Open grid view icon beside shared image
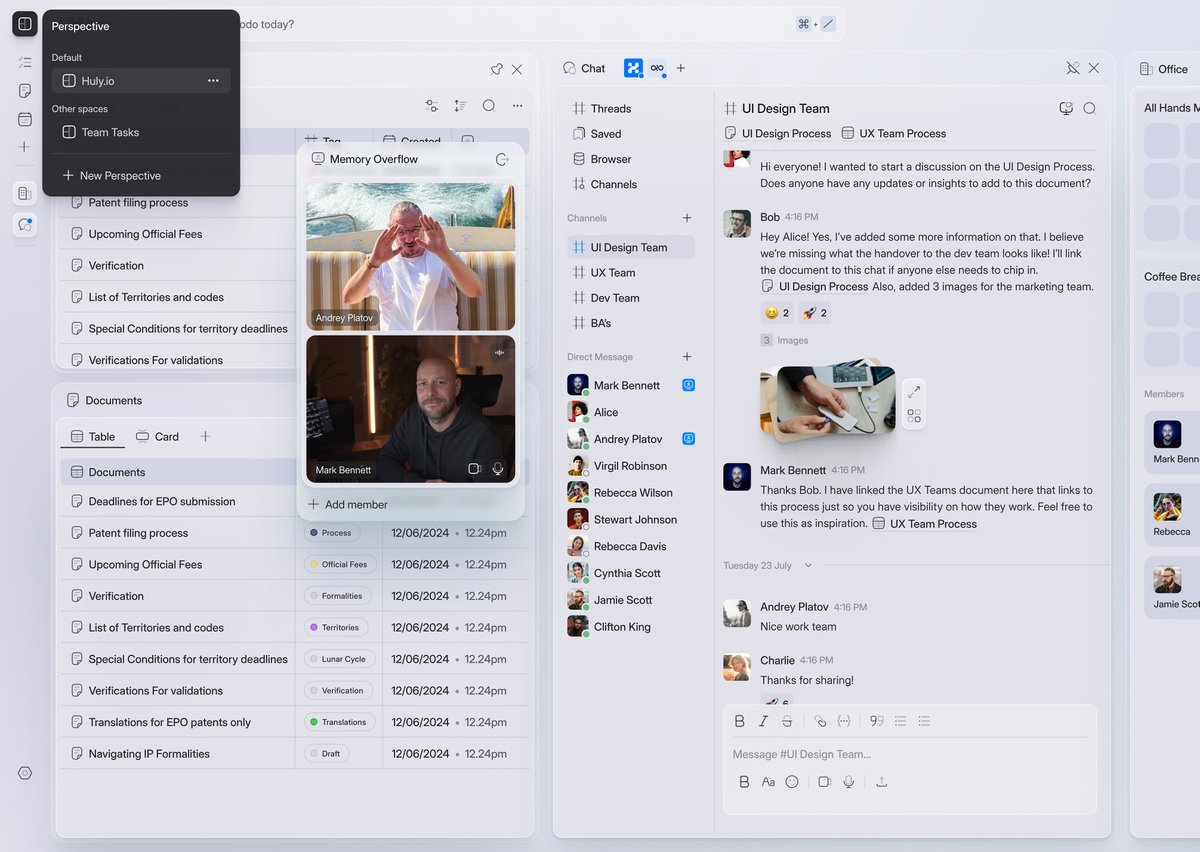Screen dimensions: 1200x852 click(914, 416)
